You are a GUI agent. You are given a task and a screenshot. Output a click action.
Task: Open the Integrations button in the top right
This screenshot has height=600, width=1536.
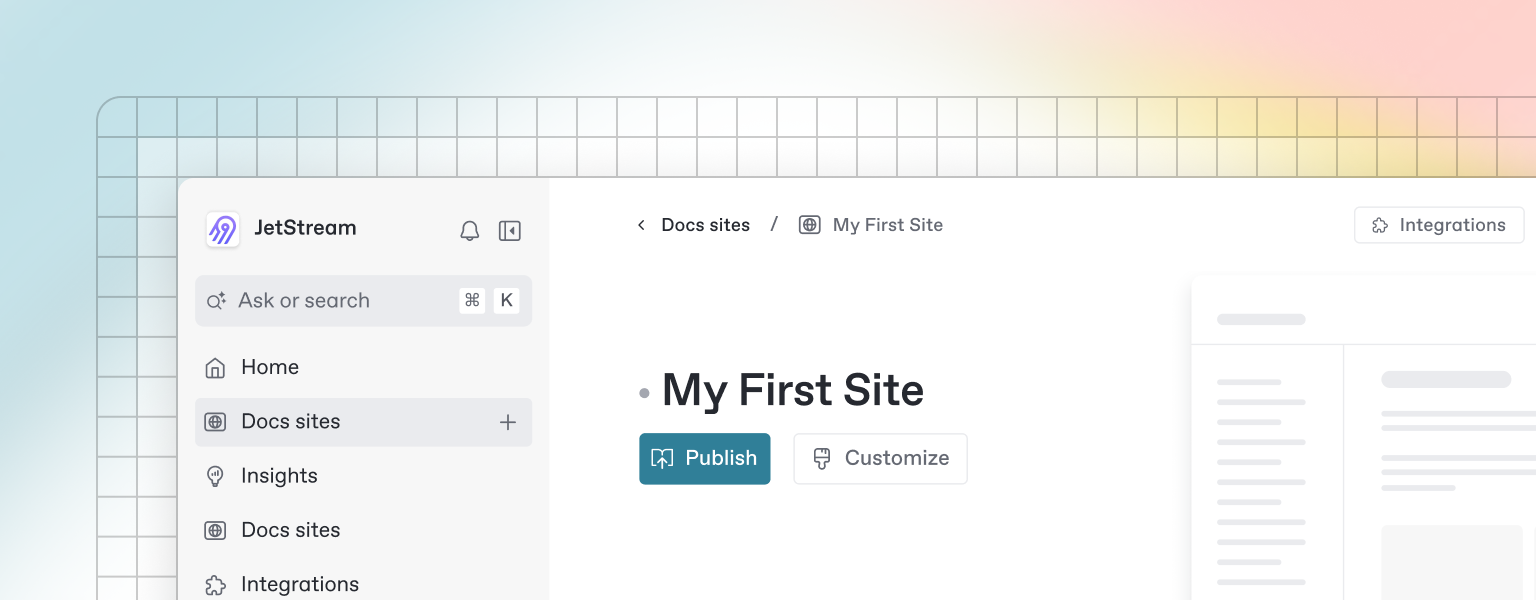1438,225
